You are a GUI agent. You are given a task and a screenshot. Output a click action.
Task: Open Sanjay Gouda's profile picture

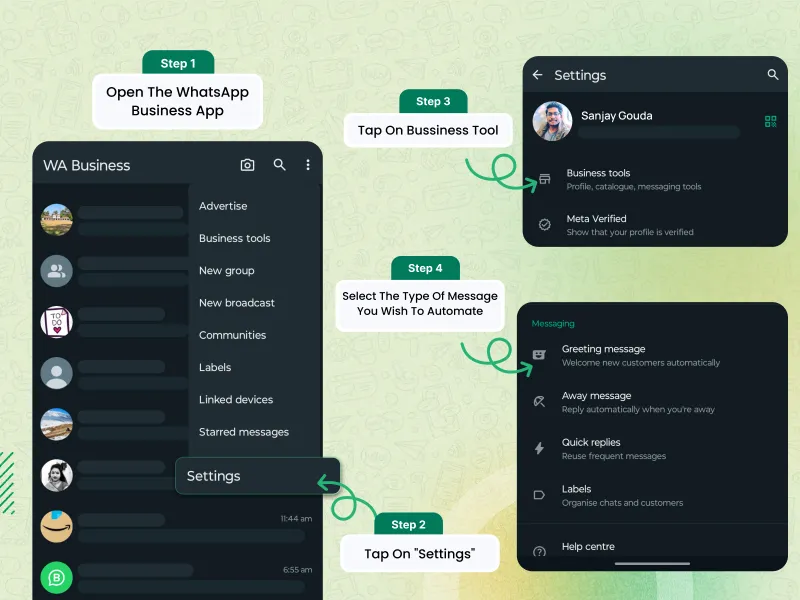(x=552, y=122)
